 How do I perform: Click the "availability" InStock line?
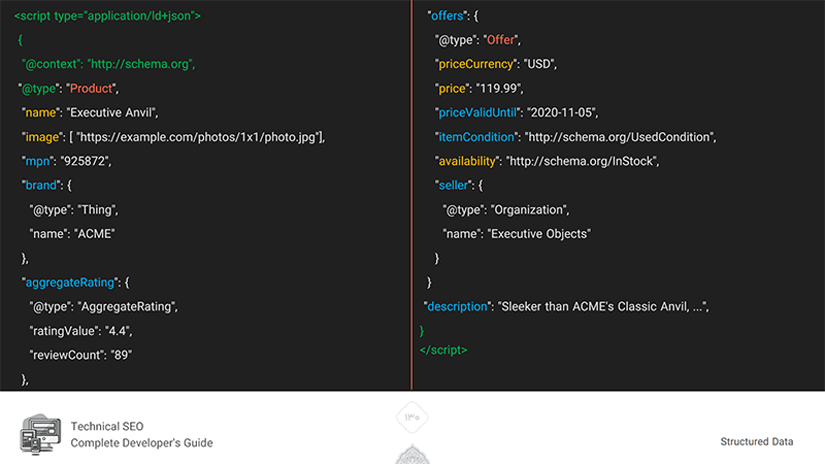(x=547, y=162)
